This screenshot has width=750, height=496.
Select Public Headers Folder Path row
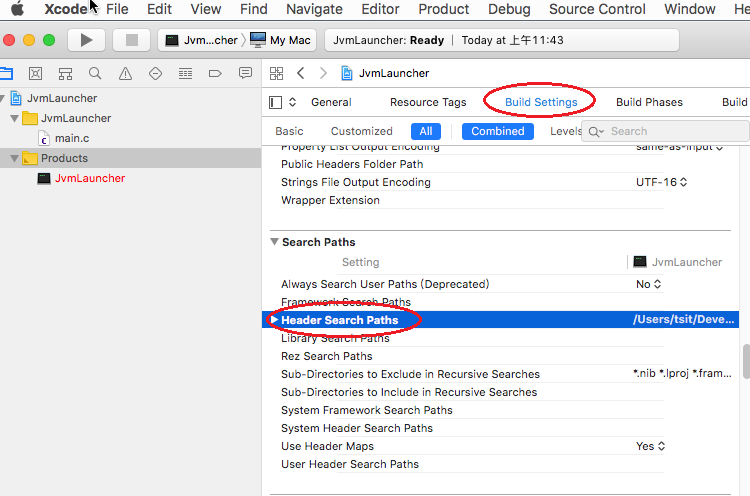coord(500,165)
